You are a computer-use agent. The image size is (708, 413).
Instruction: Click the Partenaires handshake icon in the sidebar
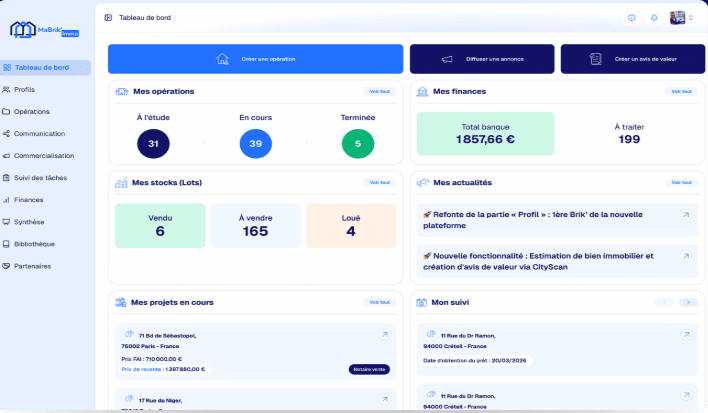[x=7, y=265]
